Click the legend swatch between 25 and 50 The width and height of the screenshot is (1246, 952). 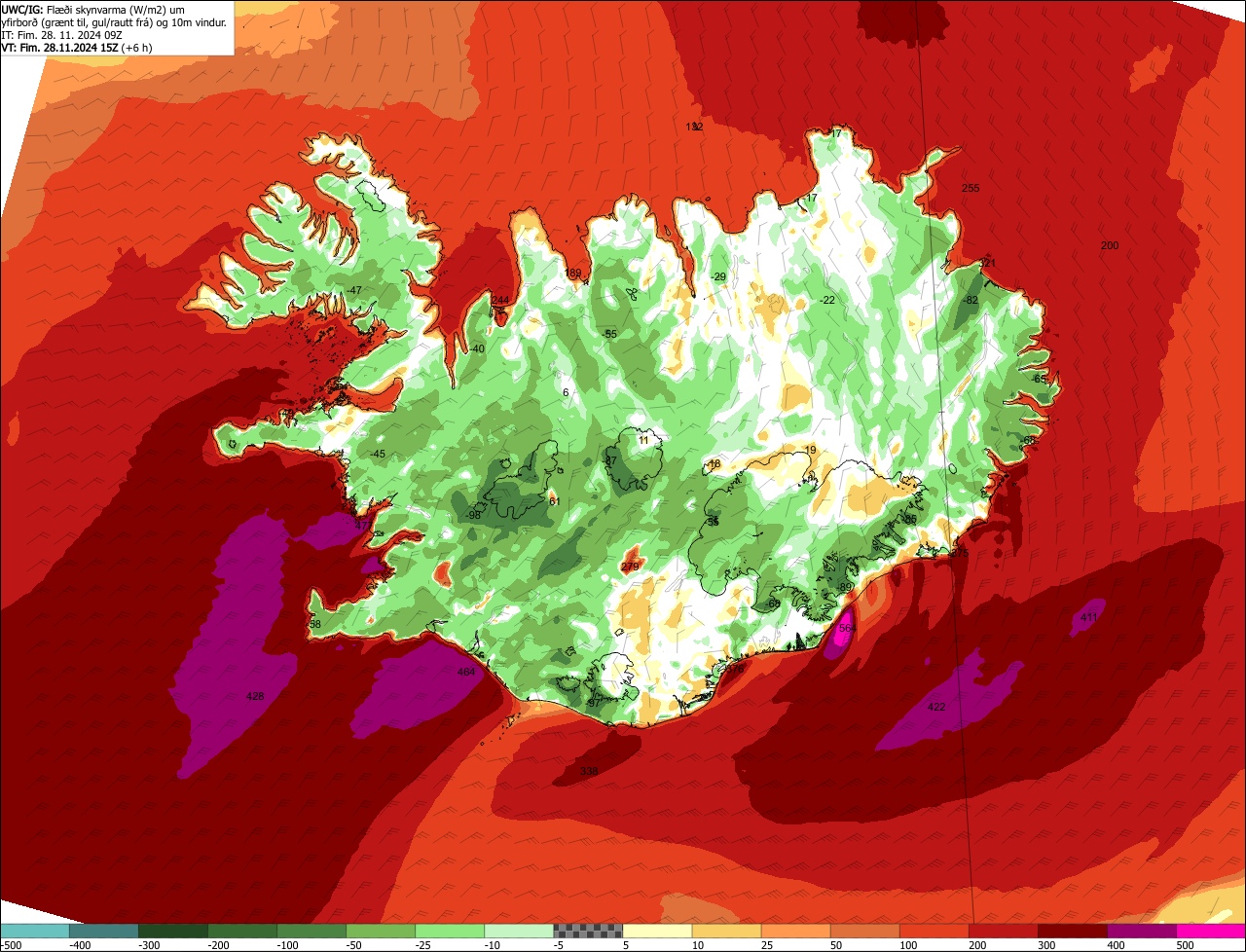[x=795, y=931]
